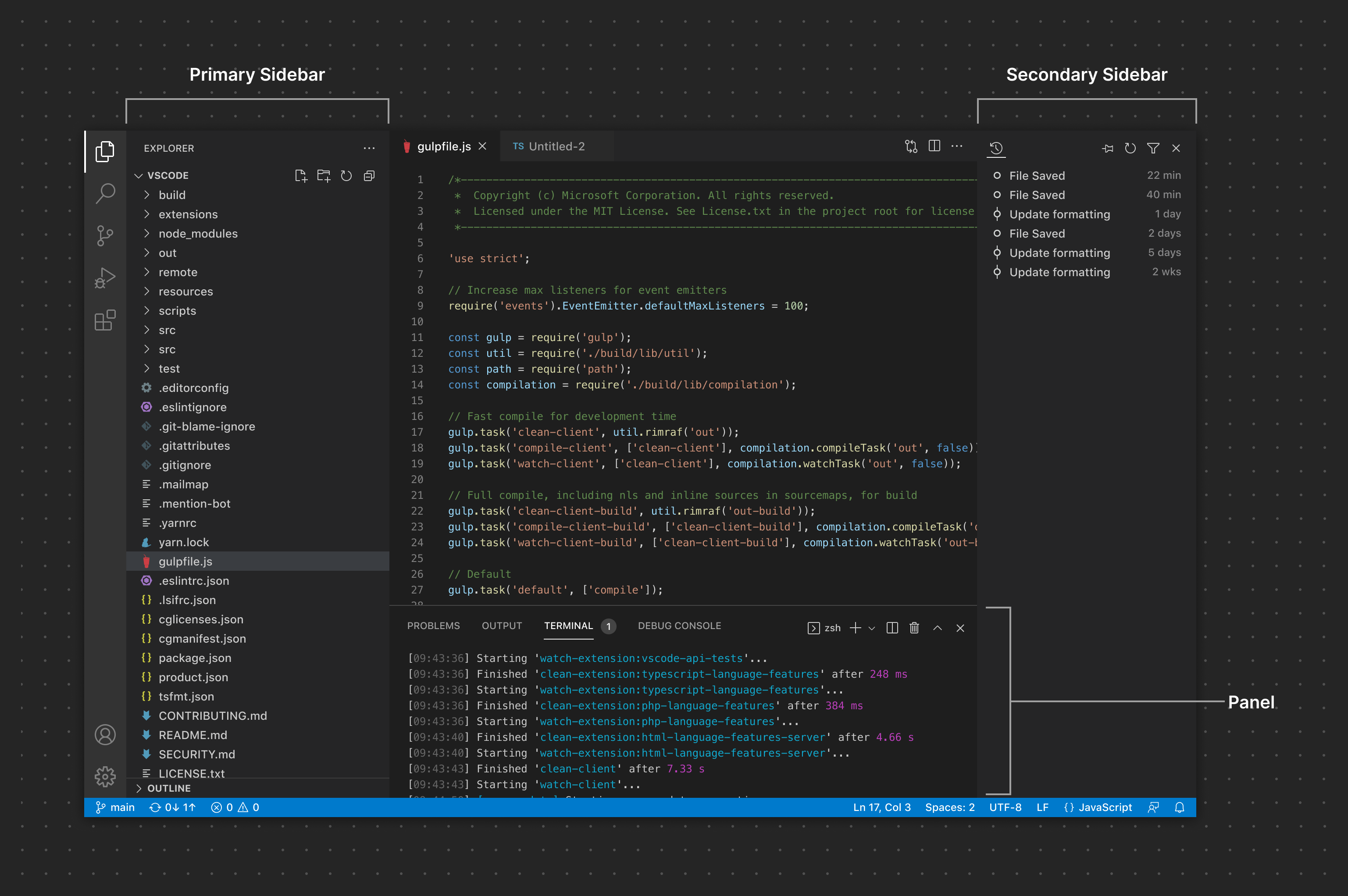1348x896 pixels.
Task: Open the Search view in activity bar
Action: pyautogui.click(x=105, y=193)
